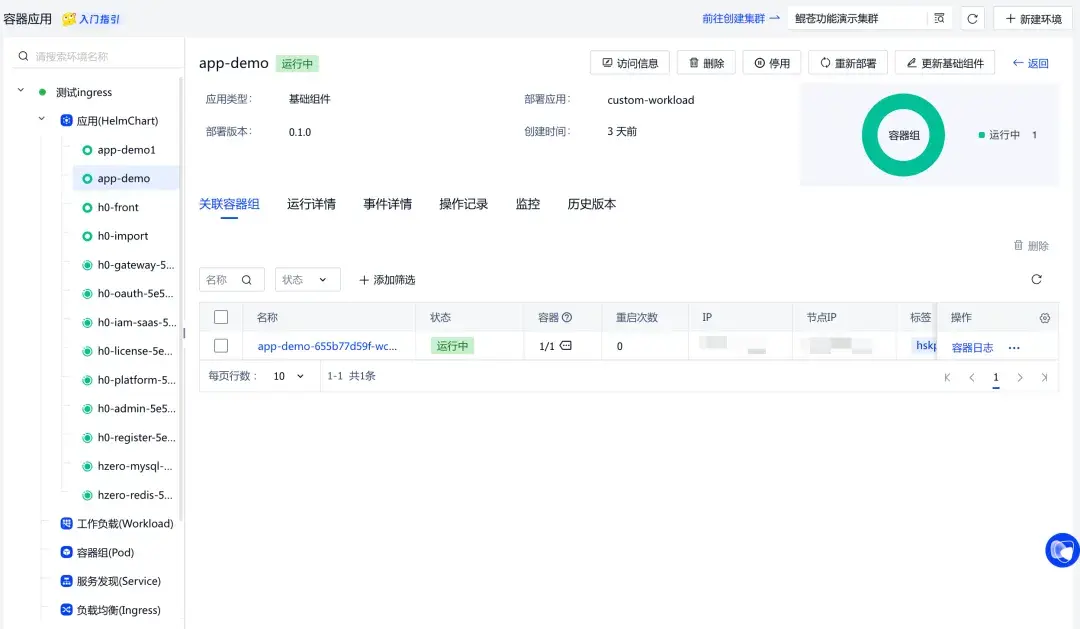Open 容器日志 for the pod
Viewport: 1080px width, 629px height.
pos(972,348)
